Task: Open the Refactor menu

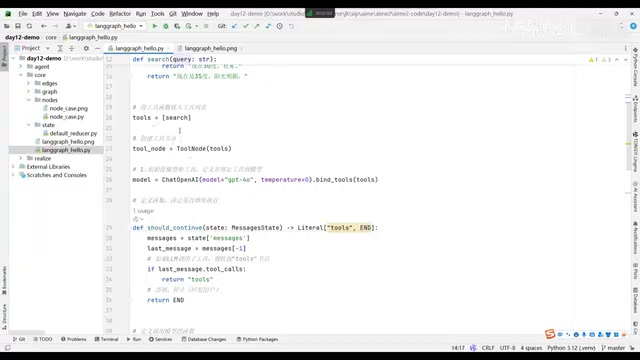Action: pyautogui.click(x=120, y=14)
